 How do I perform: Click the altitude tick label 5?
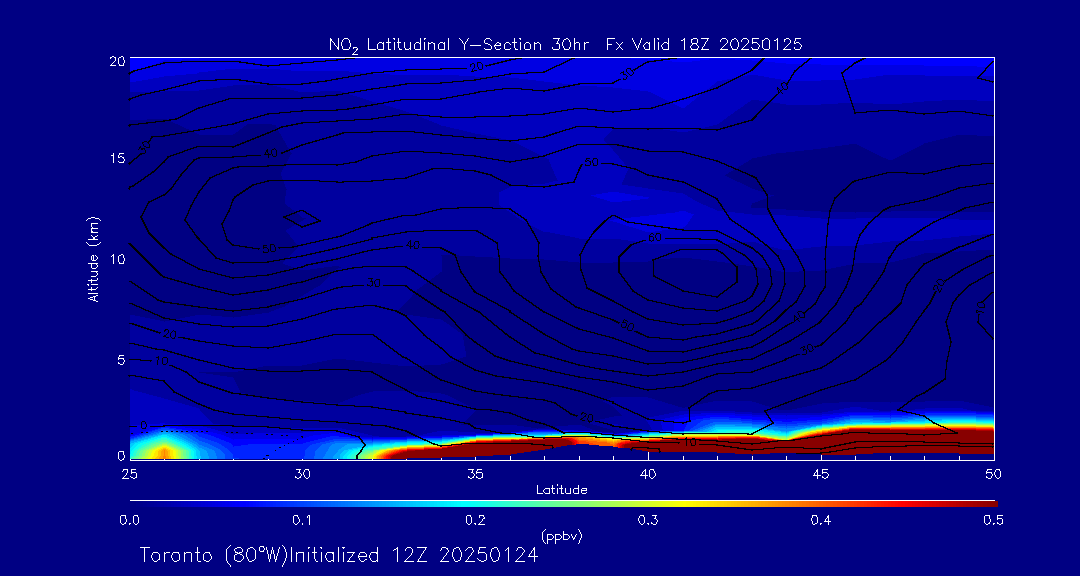coord(118,359)
